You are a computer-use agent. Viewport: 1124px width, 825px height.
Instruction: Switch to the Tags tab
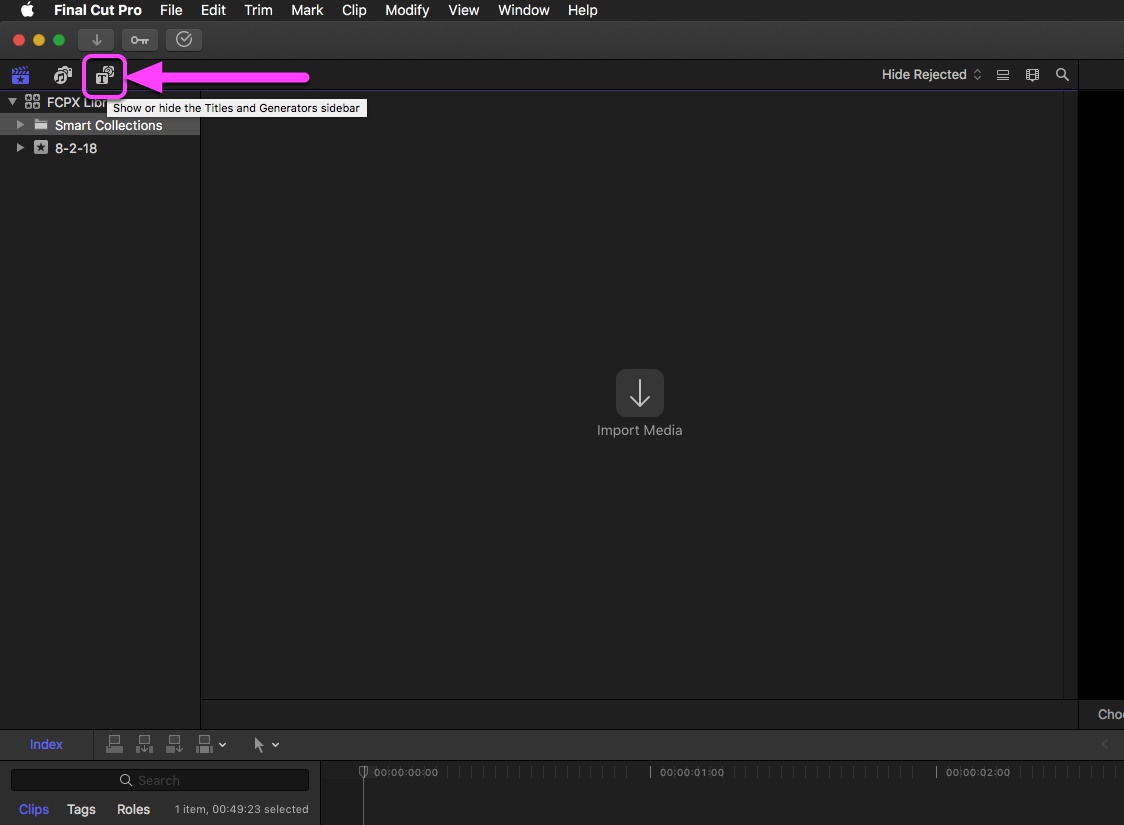pyautogui.click(x=81, y=810)
